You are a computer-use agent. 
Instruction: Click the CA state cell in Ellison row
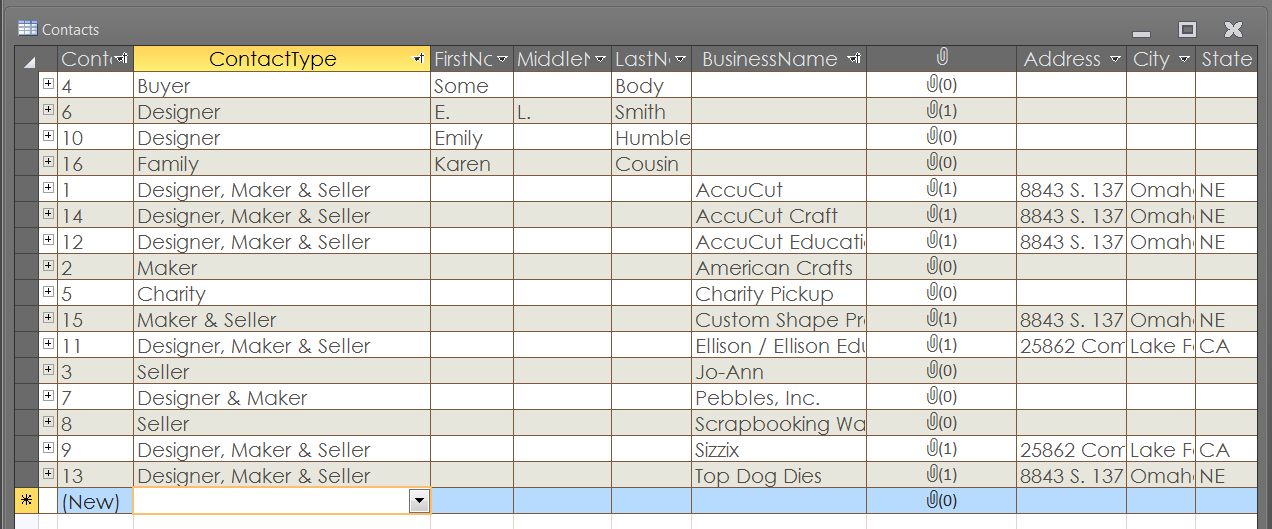coord(1227,346)
